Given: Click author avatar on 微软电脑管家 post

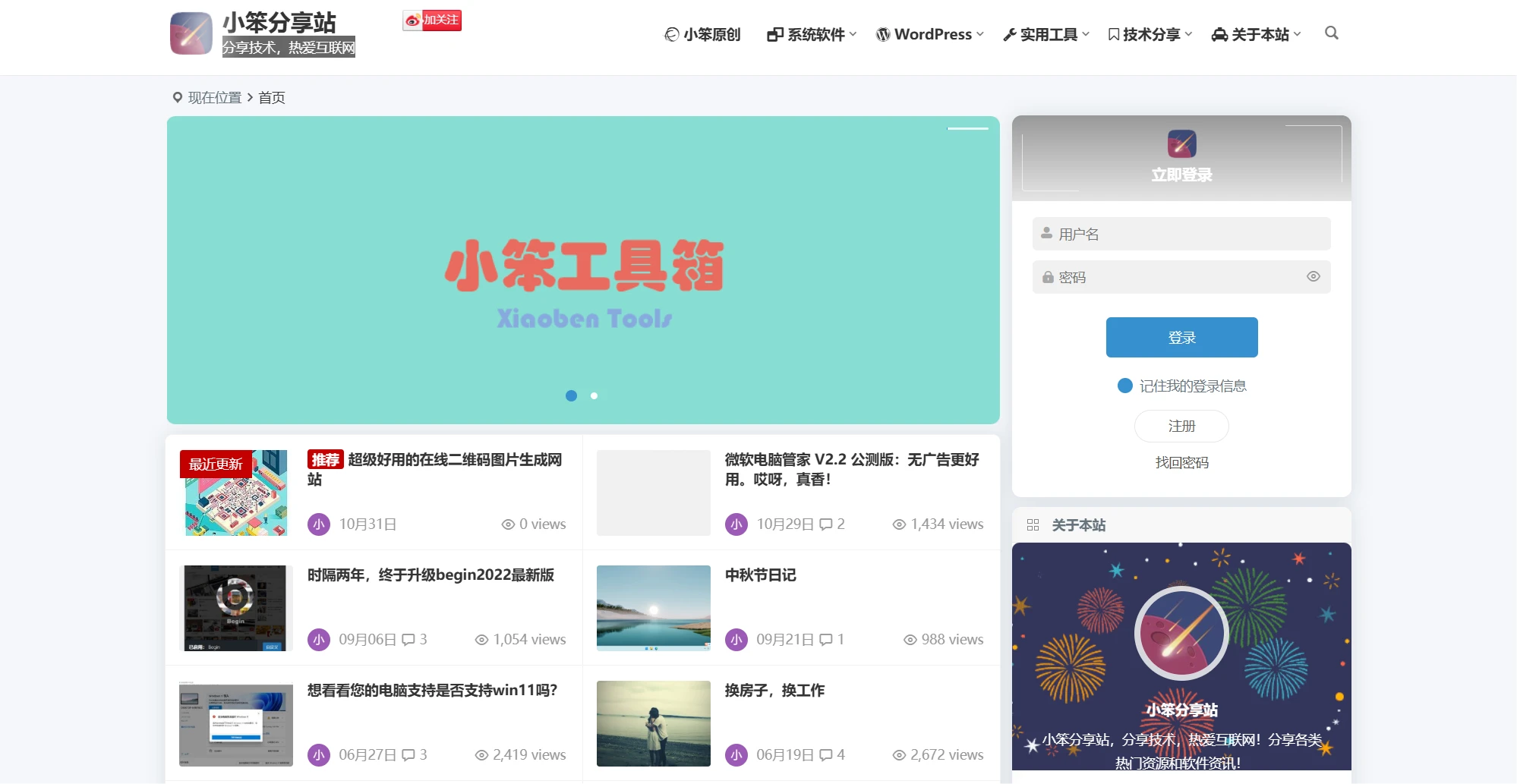Looking at the screenshot, I should 736,524.
